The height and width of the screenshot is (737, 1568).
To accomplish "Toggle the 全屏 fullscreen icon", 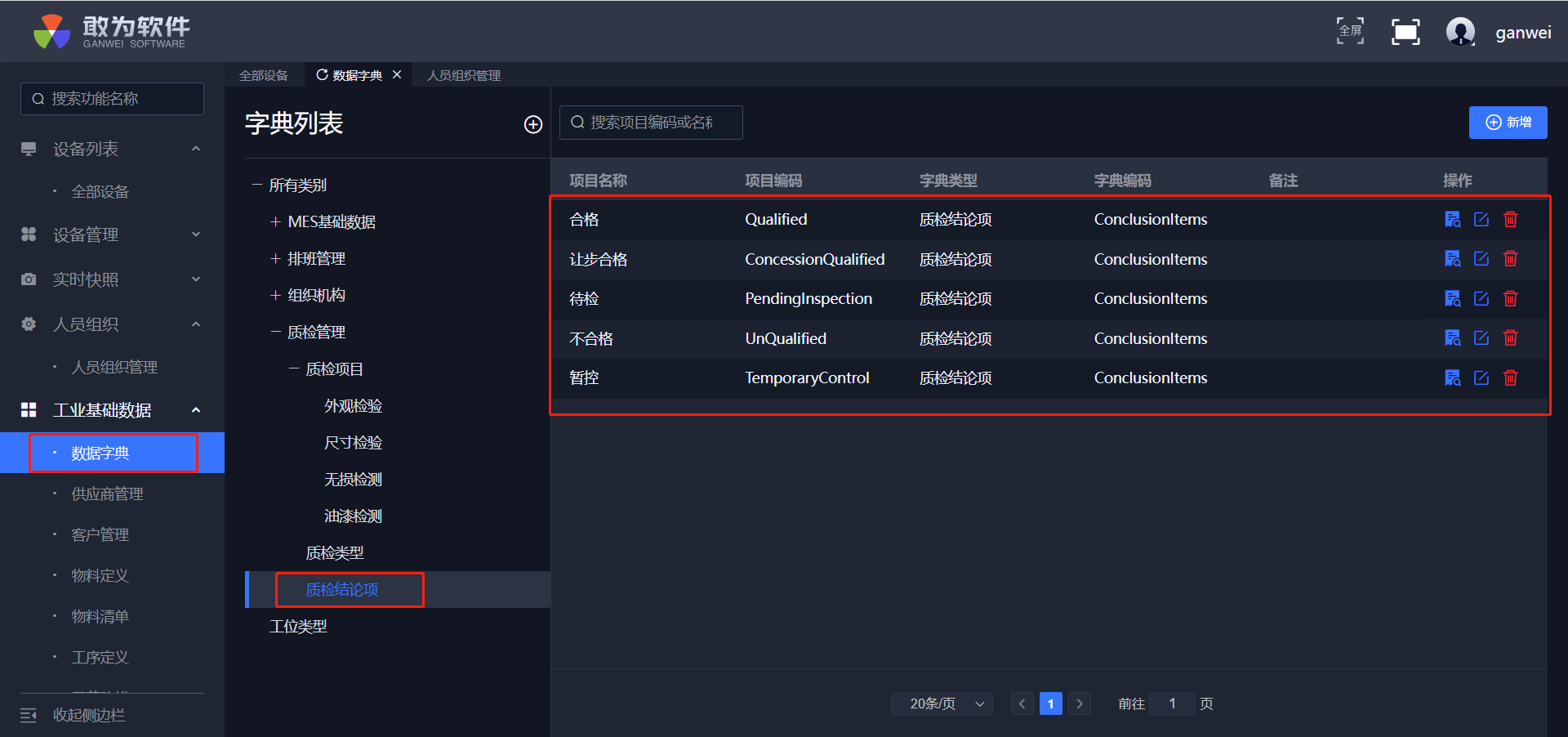I will 1350,31.
